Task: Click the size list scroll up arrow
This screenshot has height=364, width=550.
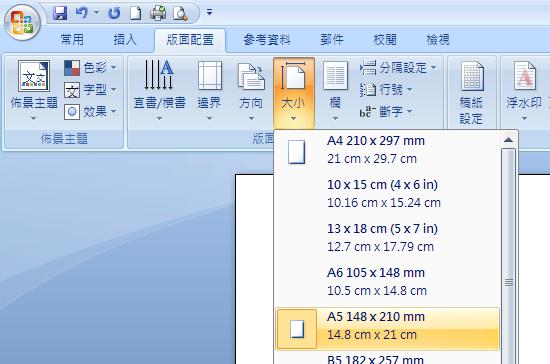Action: click(x=508, y=140)
